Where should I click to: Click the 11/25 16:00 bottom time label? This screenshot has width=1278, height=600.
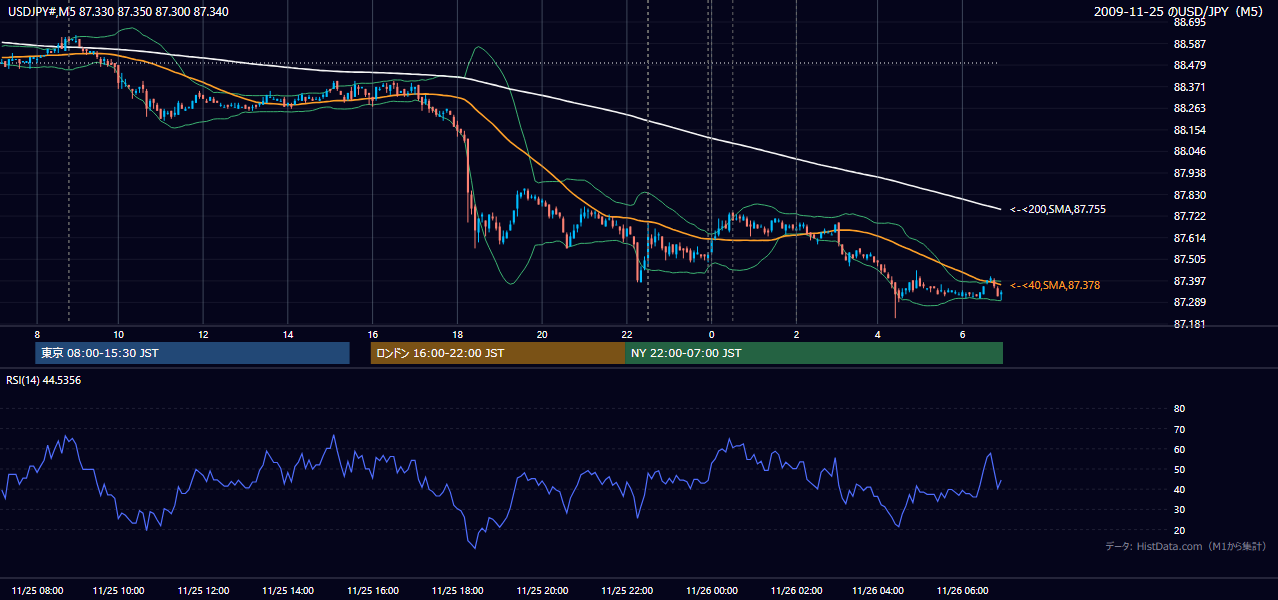click(372, 590)
